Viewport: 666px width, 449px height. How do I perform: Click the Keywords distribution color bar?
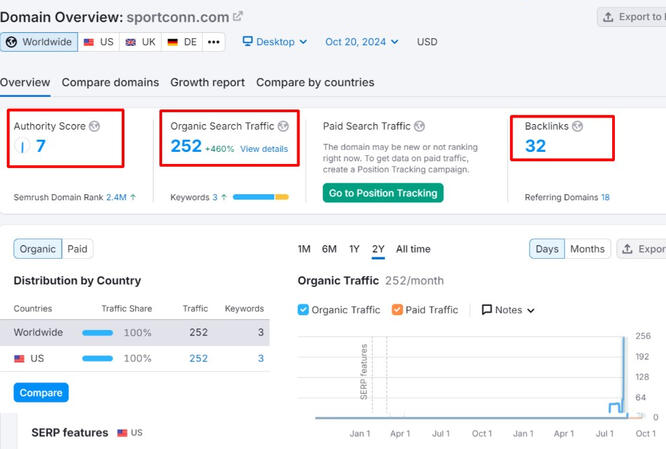tap(260, 197)
